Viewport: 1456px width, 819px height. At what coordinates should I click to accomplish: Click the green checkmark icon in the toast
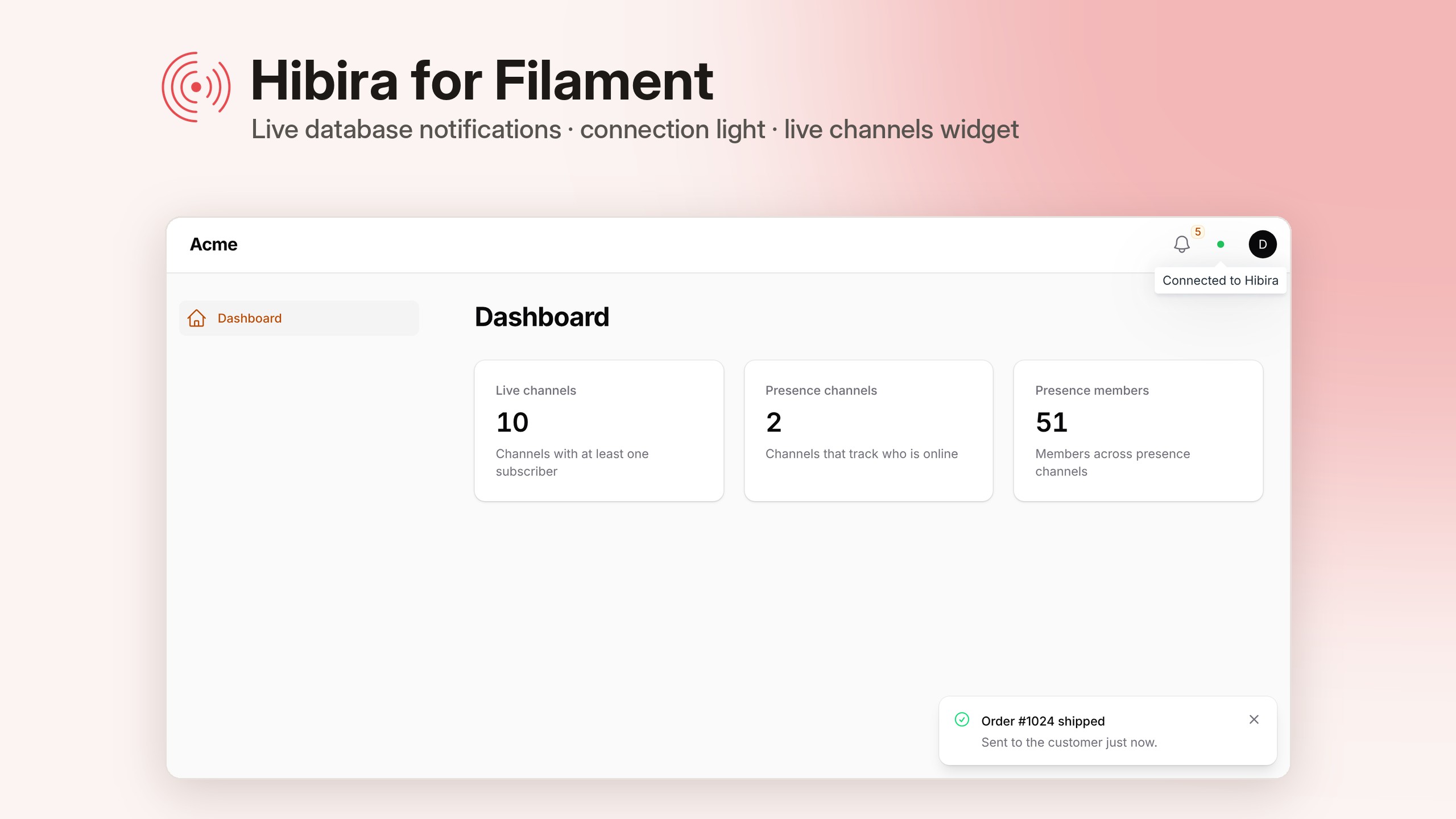962,719
